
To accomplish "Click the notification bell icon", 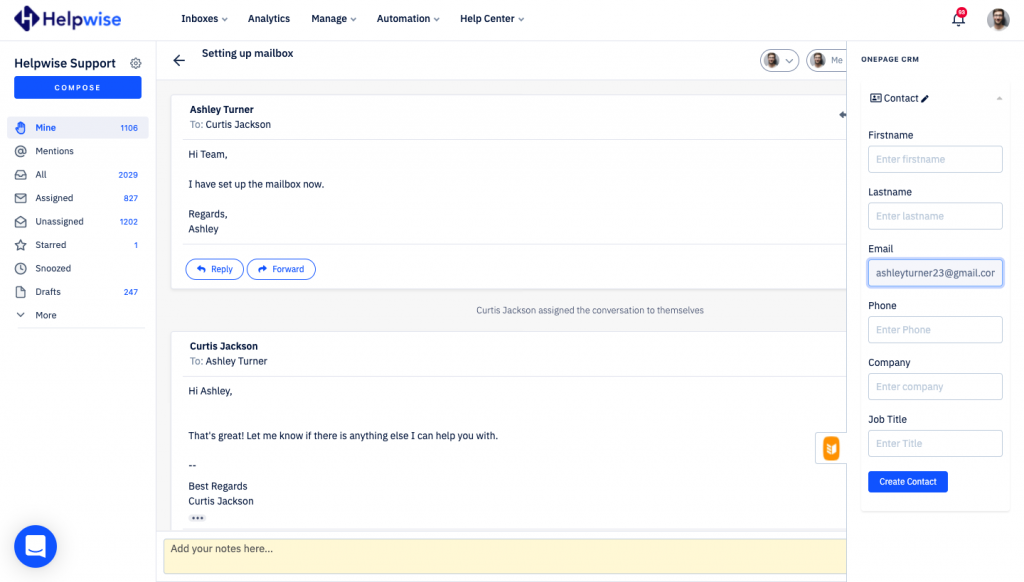I will point(958,19).
